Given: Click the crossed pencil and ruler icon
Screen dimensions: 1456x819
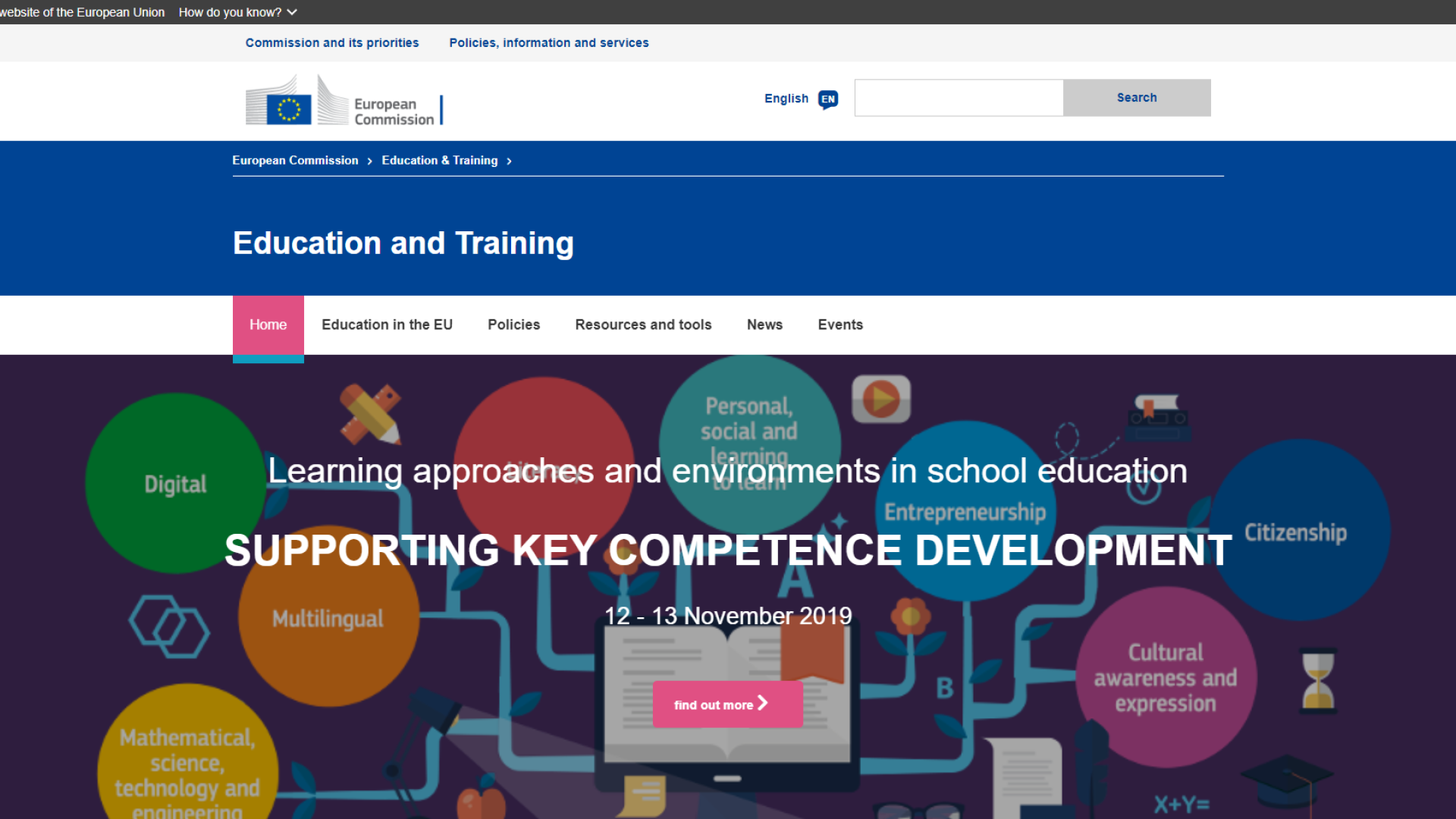Looking at the screenshot, I should 370,414.
